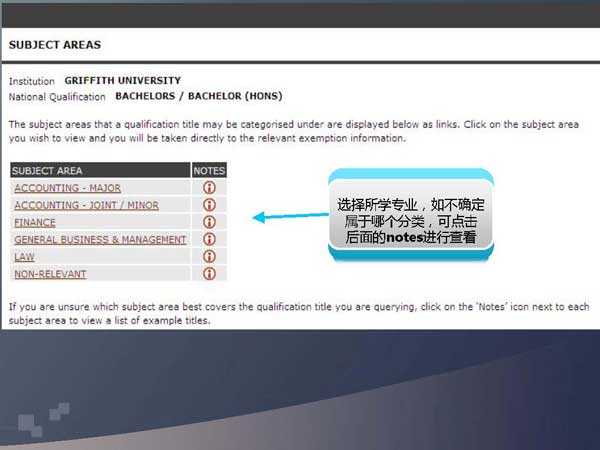Click the SUBJECT AREAS page heading
The width and height of the screenshot is (600, 450).
click(55, 45)
